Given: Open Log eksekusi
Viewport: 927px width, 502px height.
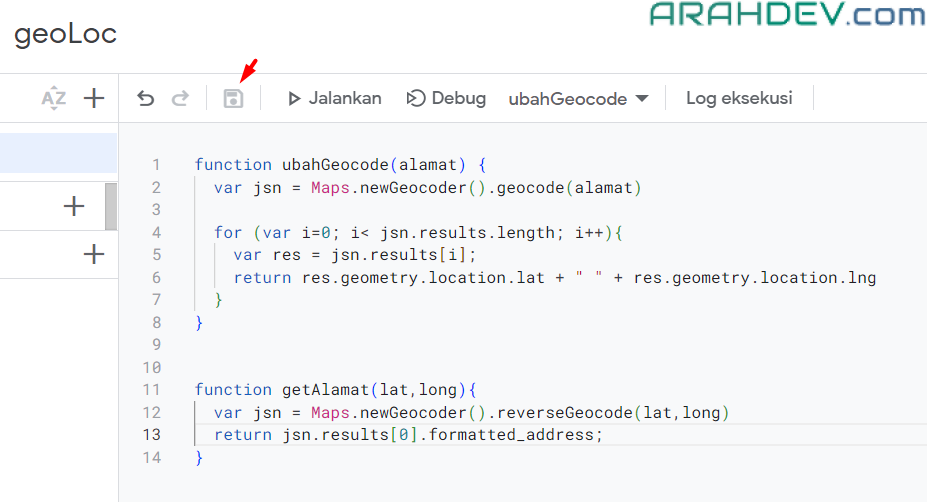Looking at the screenshot, I should 739,98.
